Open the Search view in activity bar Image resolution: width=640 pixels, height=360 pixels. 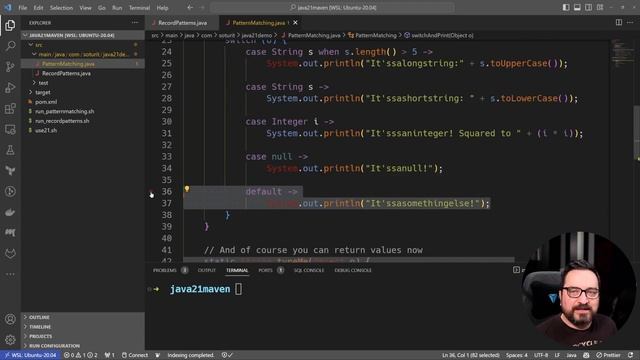(10, 46)
